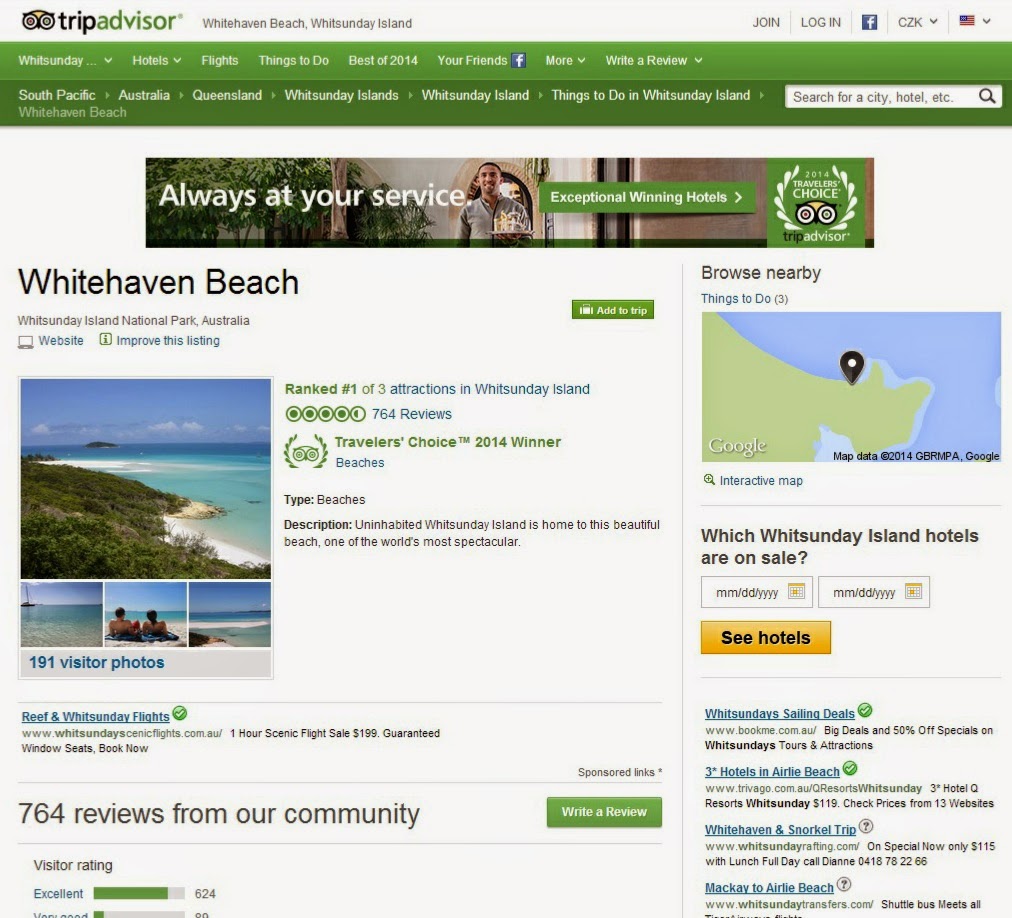Click the search magnifier icon
Screen dimensions: 1012x918
[x=986, y=96]
